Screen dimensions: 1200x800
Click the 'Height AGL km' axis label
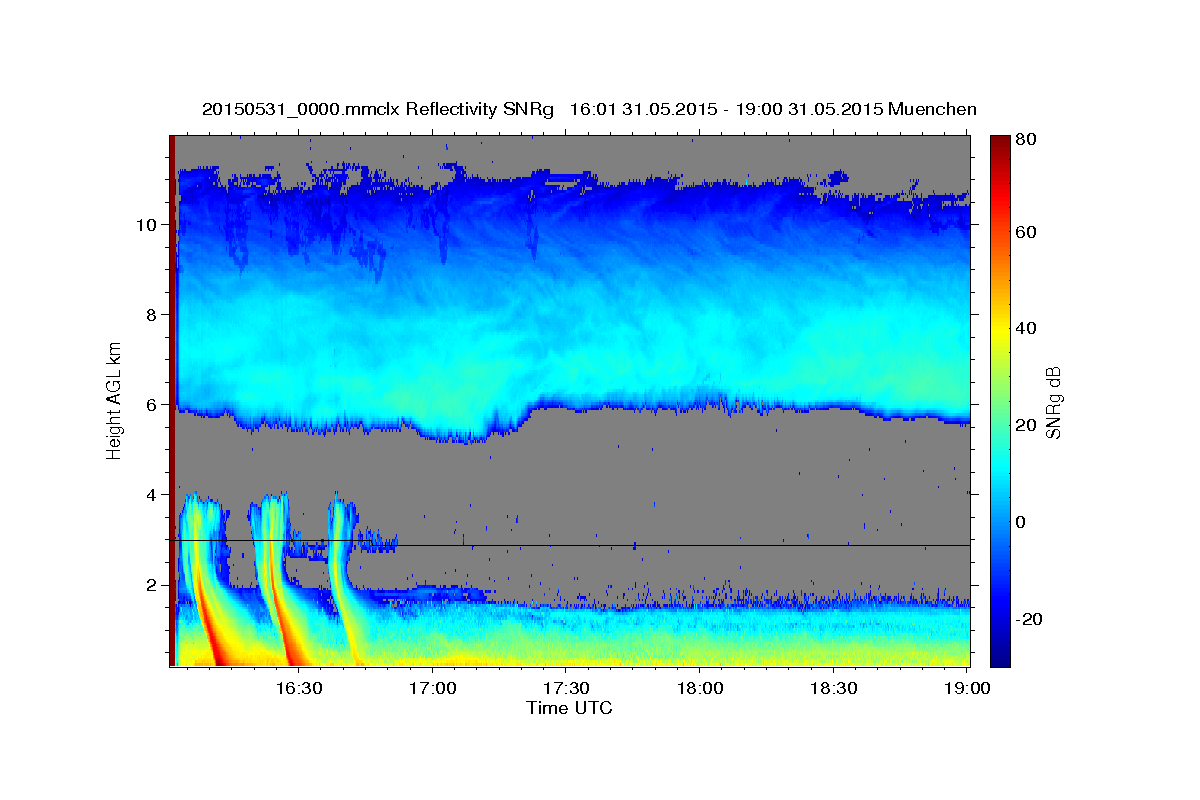(x=115, y=401)
